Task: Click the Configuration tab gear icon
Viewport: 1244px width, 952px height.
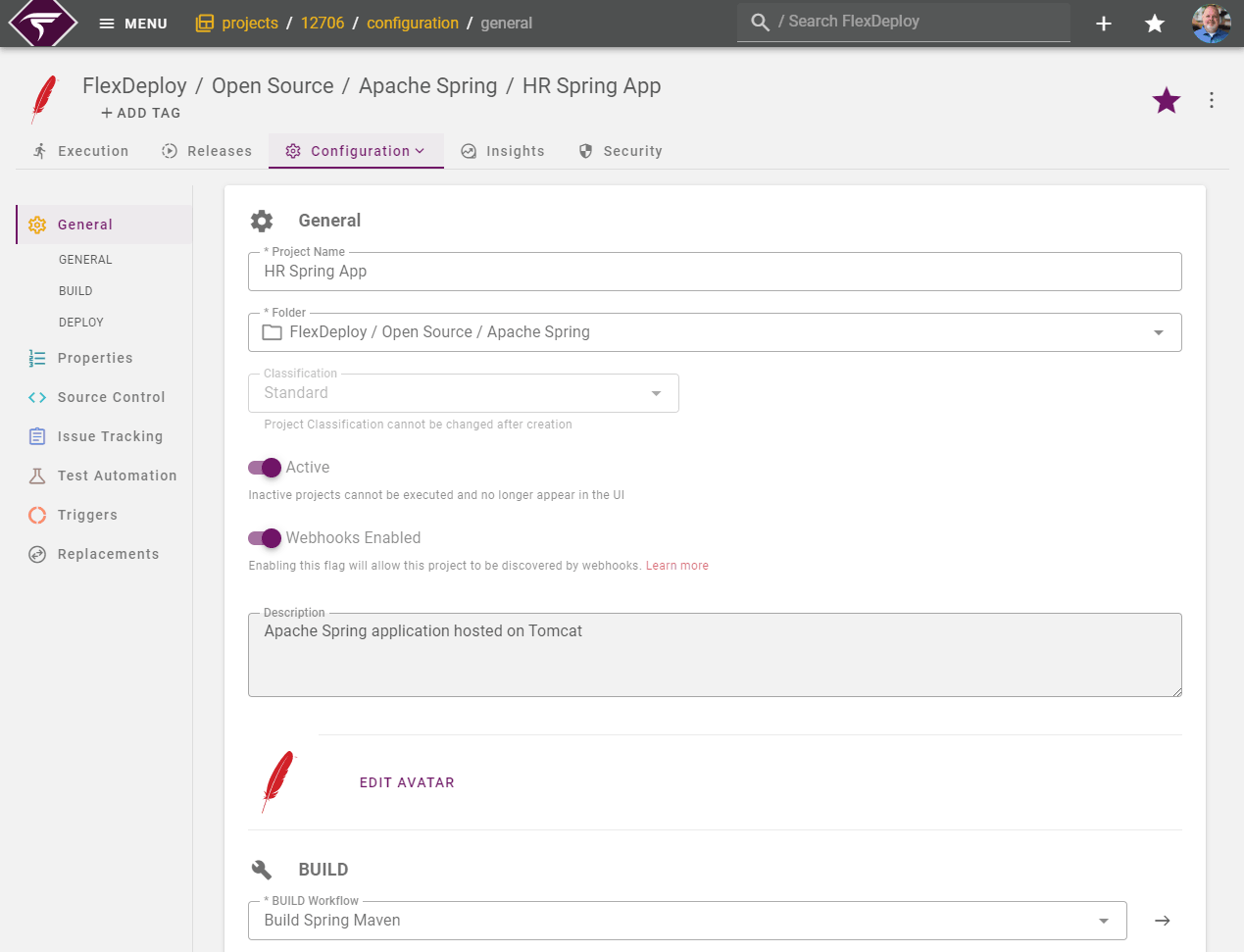Action: coord(293,151)
